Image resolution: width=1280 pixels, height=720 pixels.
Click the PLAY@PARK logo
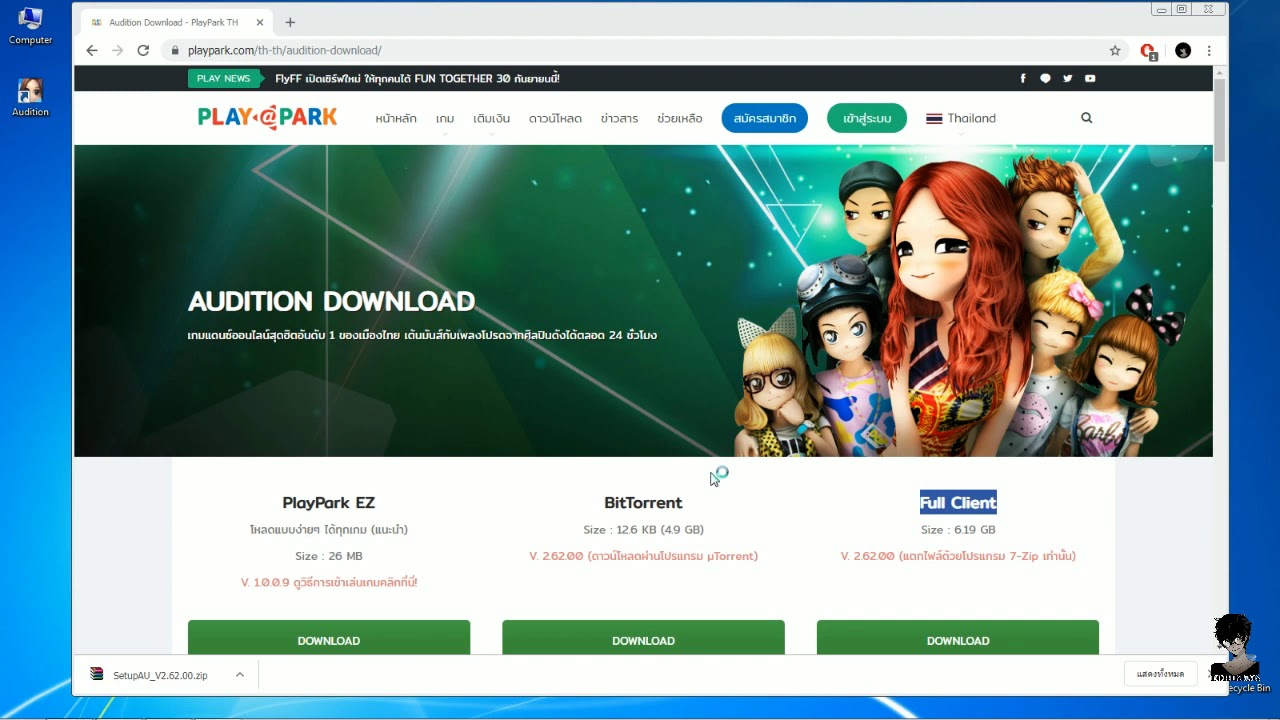click(x=267, y=118)
